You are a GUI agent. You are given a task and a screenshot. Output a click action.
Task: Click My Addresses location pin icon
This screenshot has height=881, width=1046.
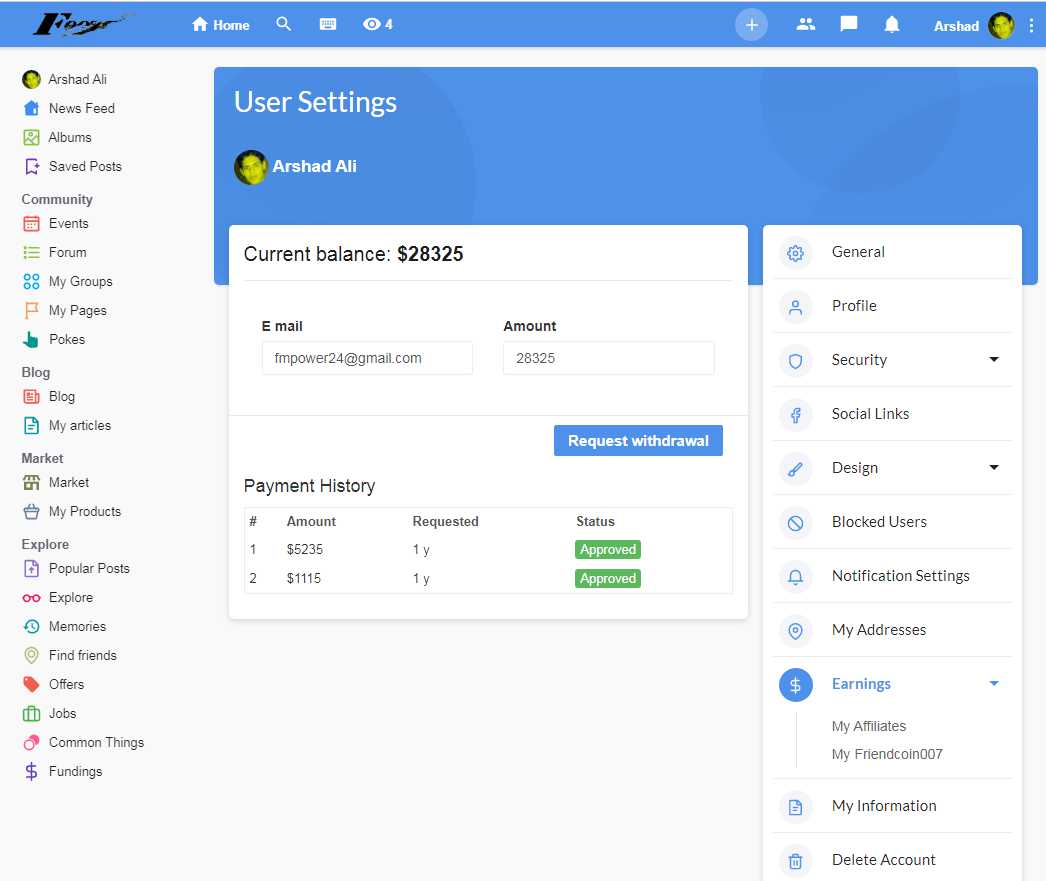795,631
